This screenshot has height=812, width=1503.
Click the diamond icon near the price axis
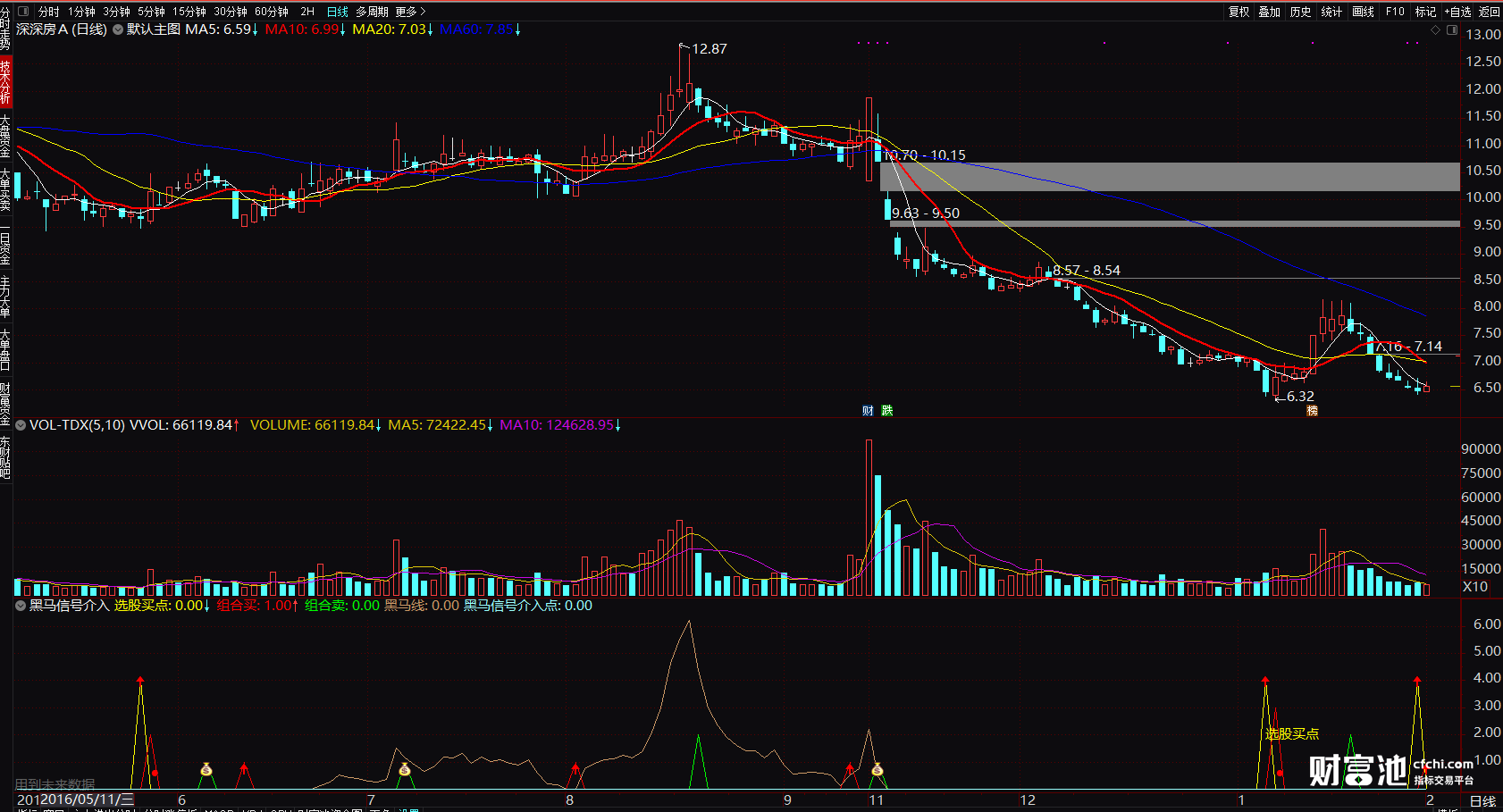[1436, 30]
